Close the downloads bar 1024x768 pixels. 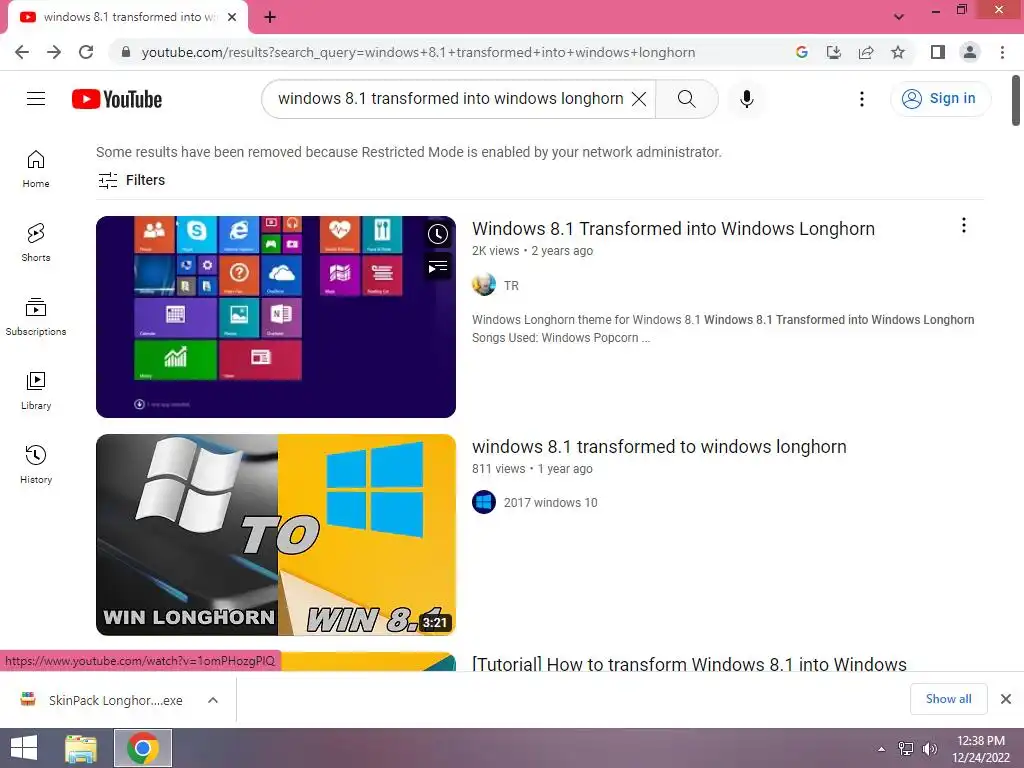pyautogui.click(x=1006, y=699)
